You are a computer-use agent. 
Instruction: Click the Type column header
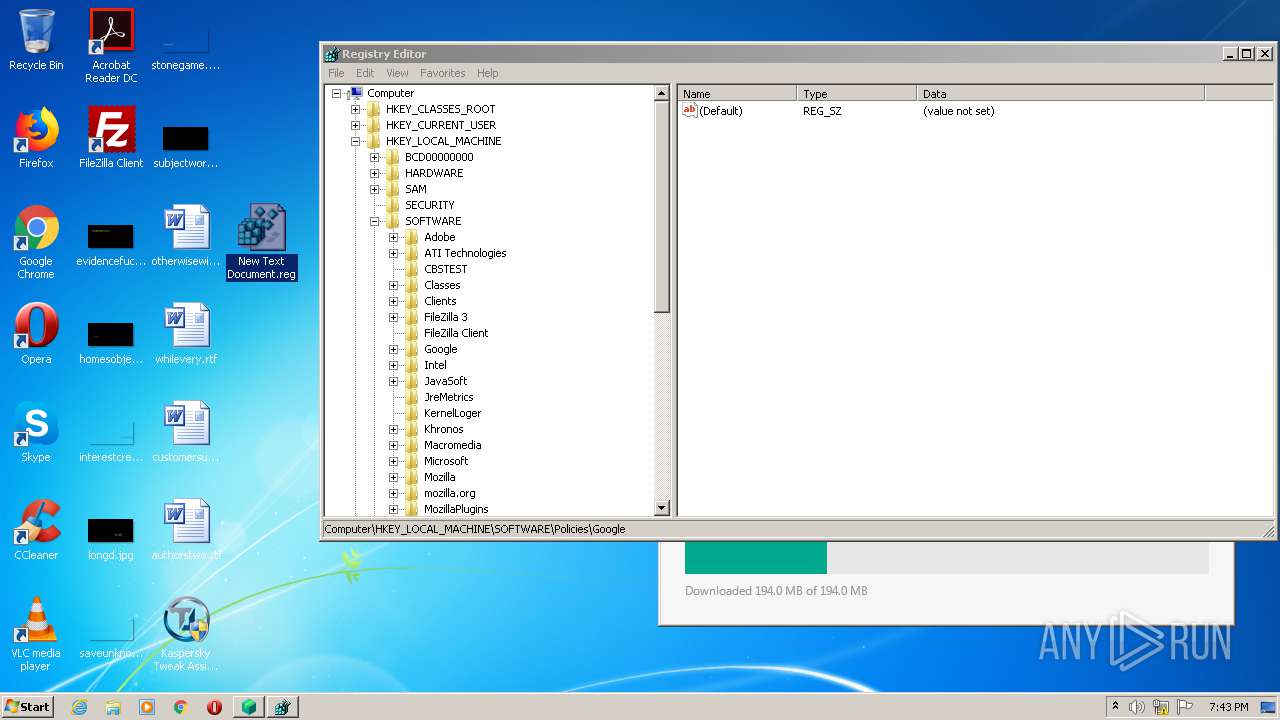[x=857, y=94]
